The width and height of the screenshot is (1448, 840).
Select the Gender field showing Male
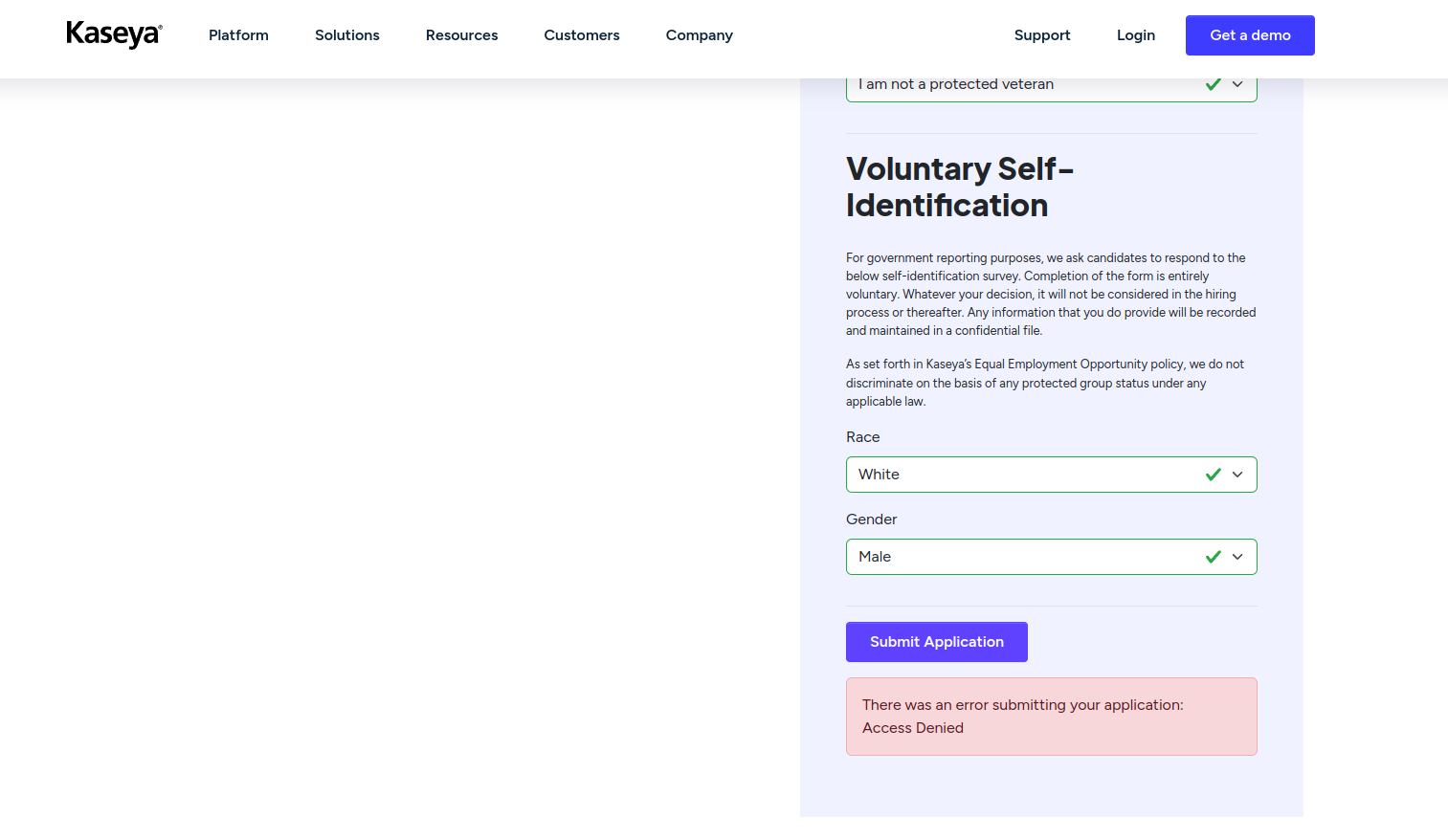pos(1014,557)
